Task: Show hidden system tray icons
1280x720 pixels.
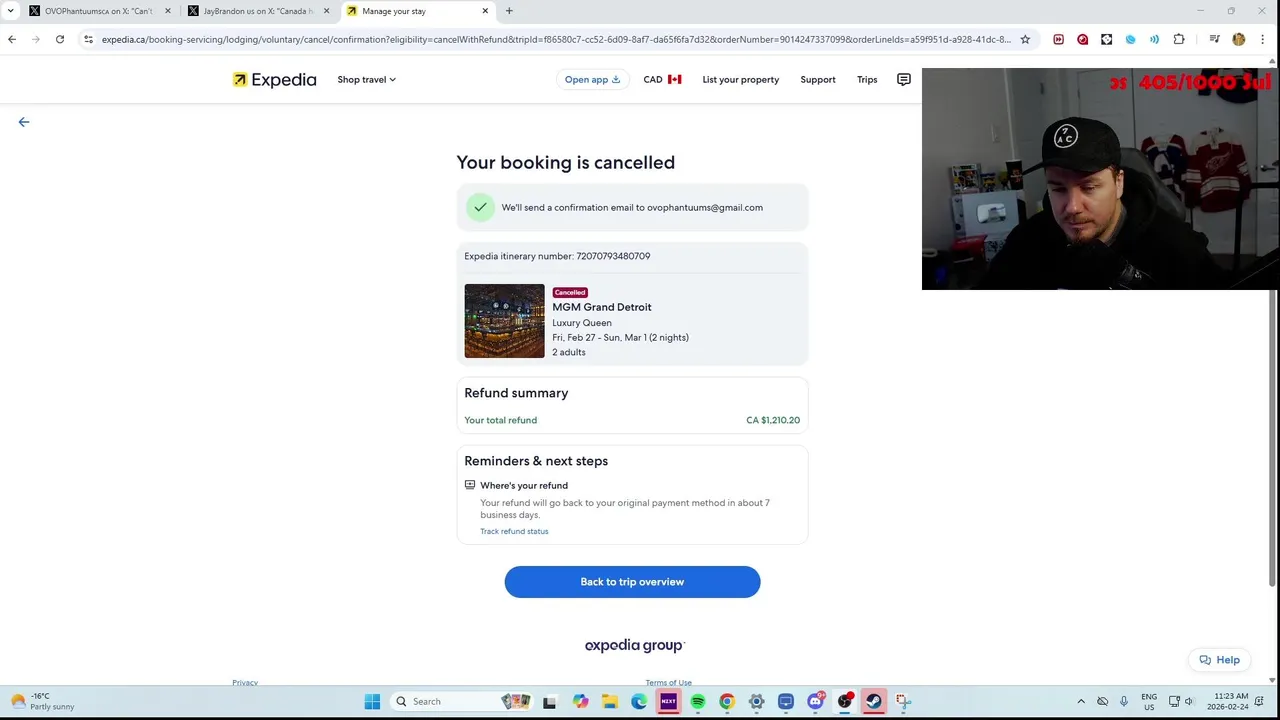Action: coord(1081,702)
